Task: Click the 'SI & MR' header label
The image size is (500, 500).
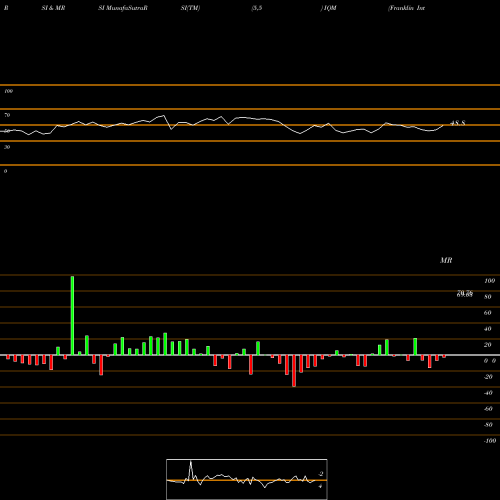Action: click(53, 8)
